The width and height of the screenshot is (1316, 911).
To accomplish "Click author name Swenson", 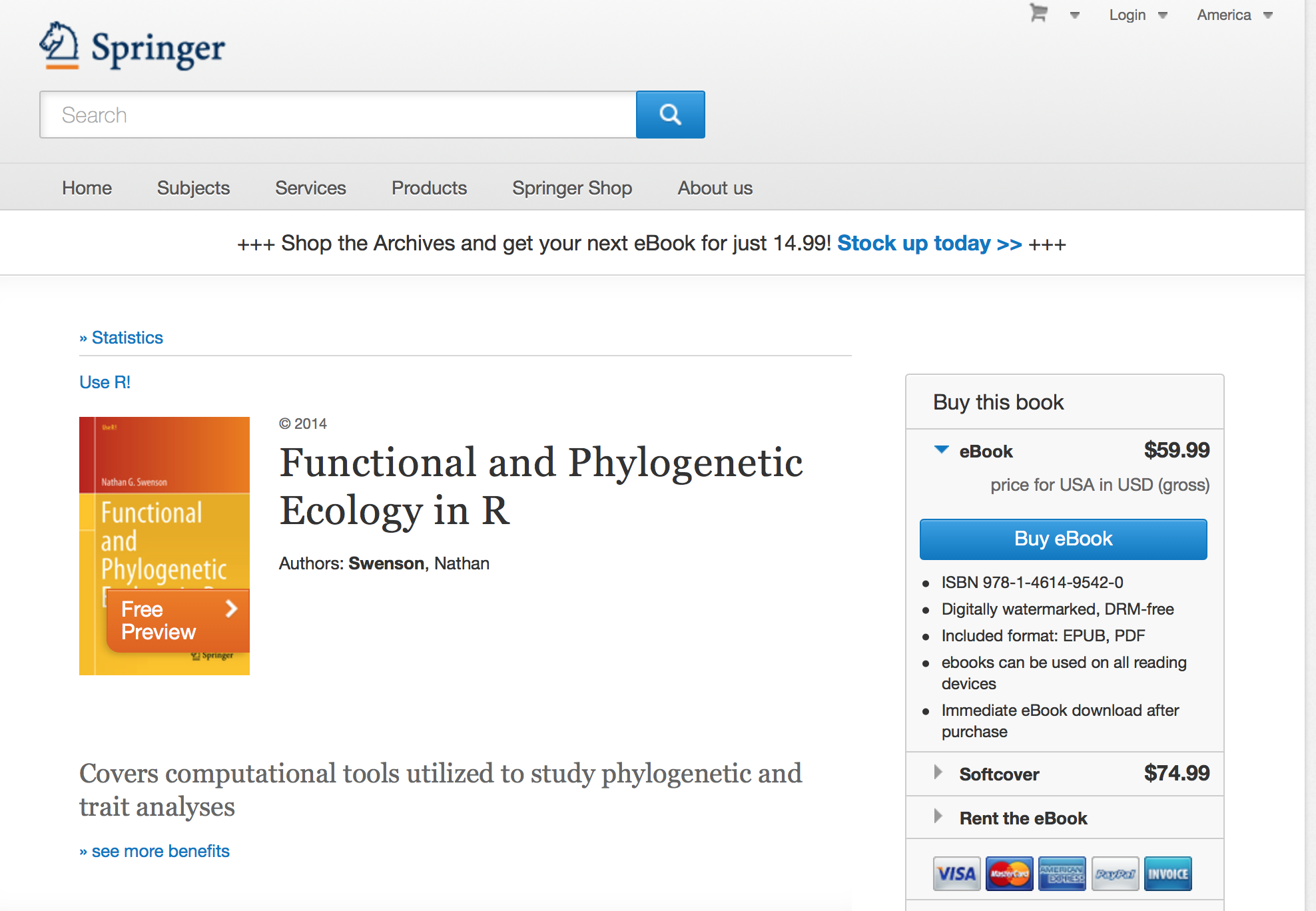I will pos(386,563).
